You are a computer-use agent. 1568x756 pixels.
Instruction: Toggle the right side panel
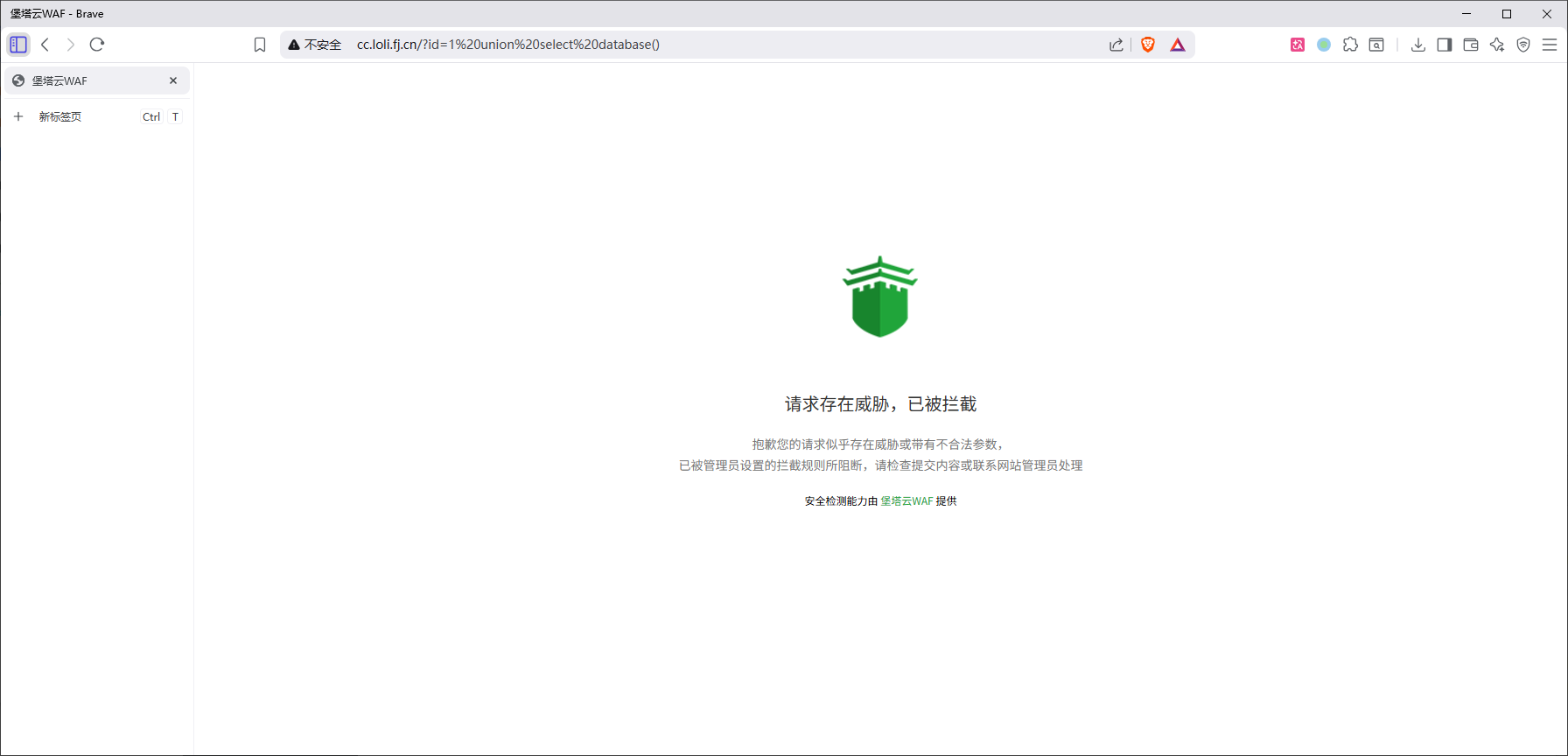pyautogui.click(x=1445, y=45)
